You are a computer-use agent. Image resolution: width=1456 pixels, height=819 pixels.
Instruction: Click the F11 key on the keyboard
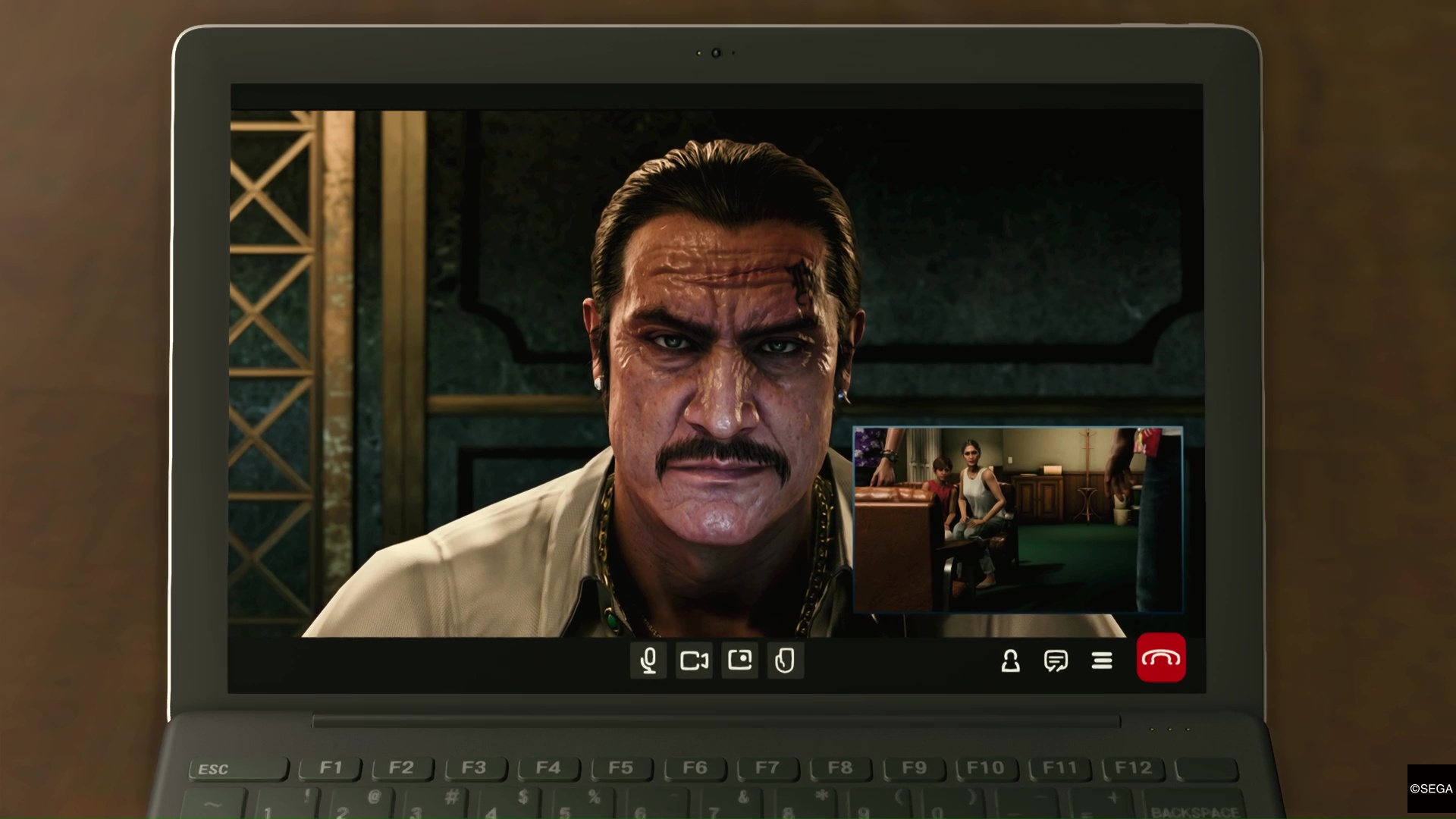coord(1059,768)
